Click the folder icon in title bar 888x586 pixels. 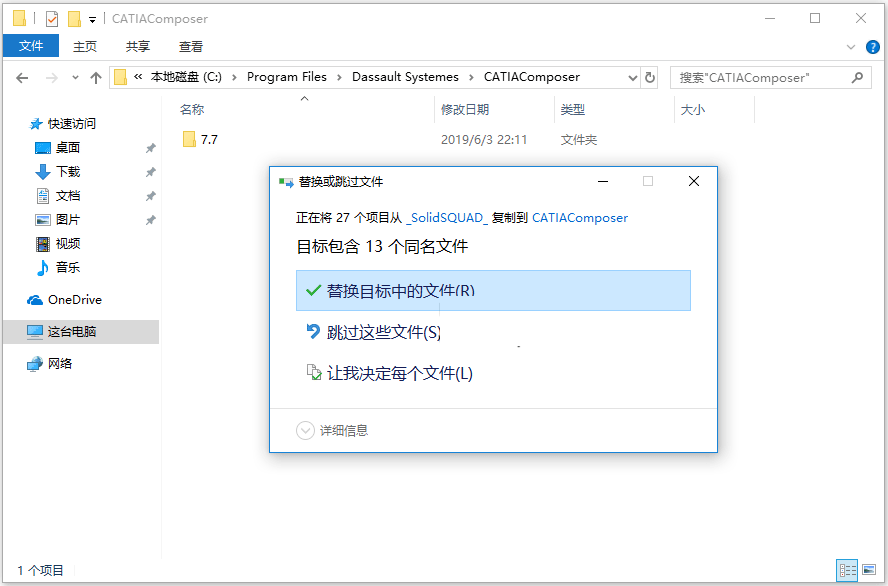click(20, 19)
